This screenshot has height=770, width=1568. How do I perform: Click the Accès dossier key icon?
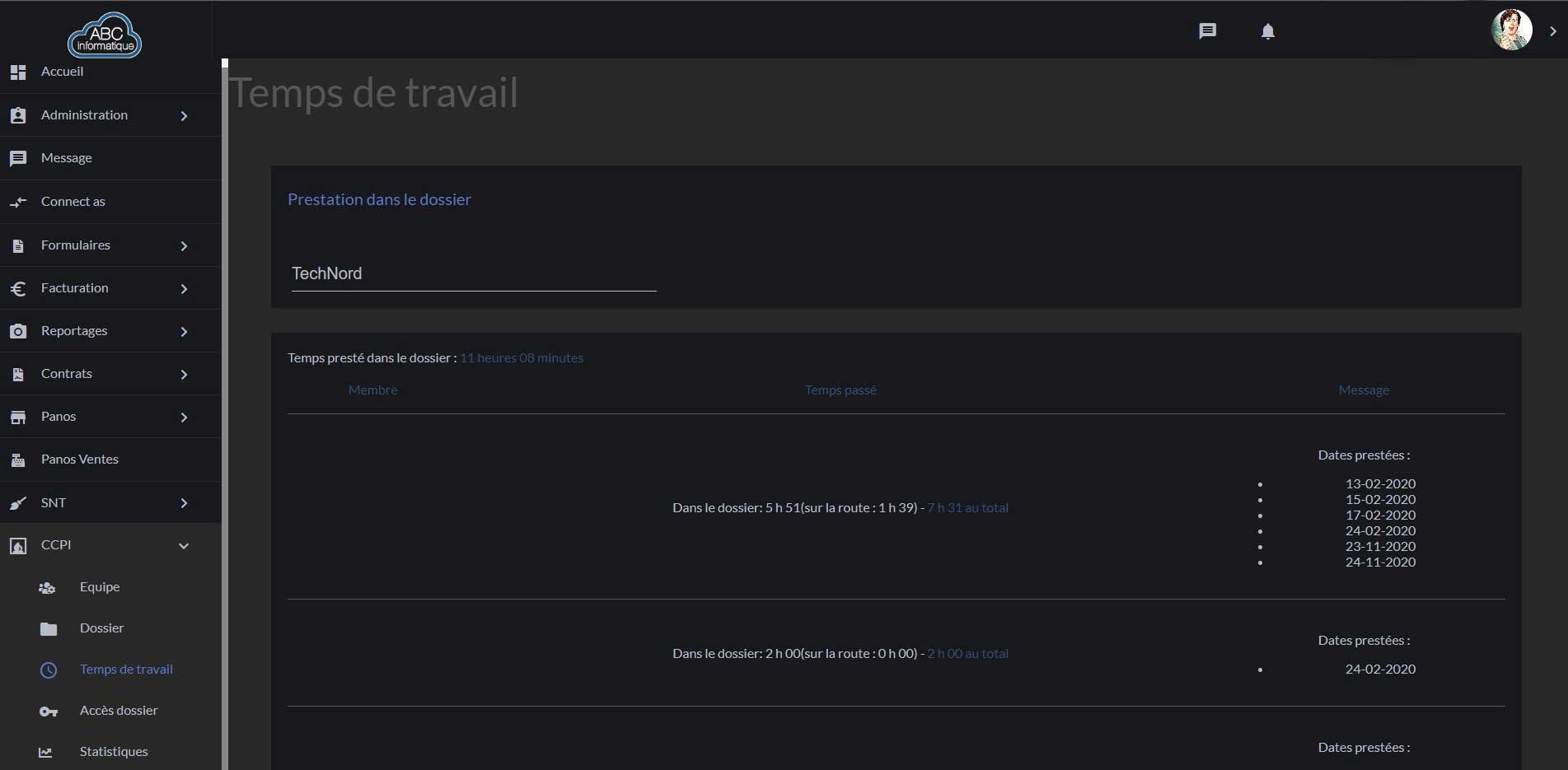49,711
